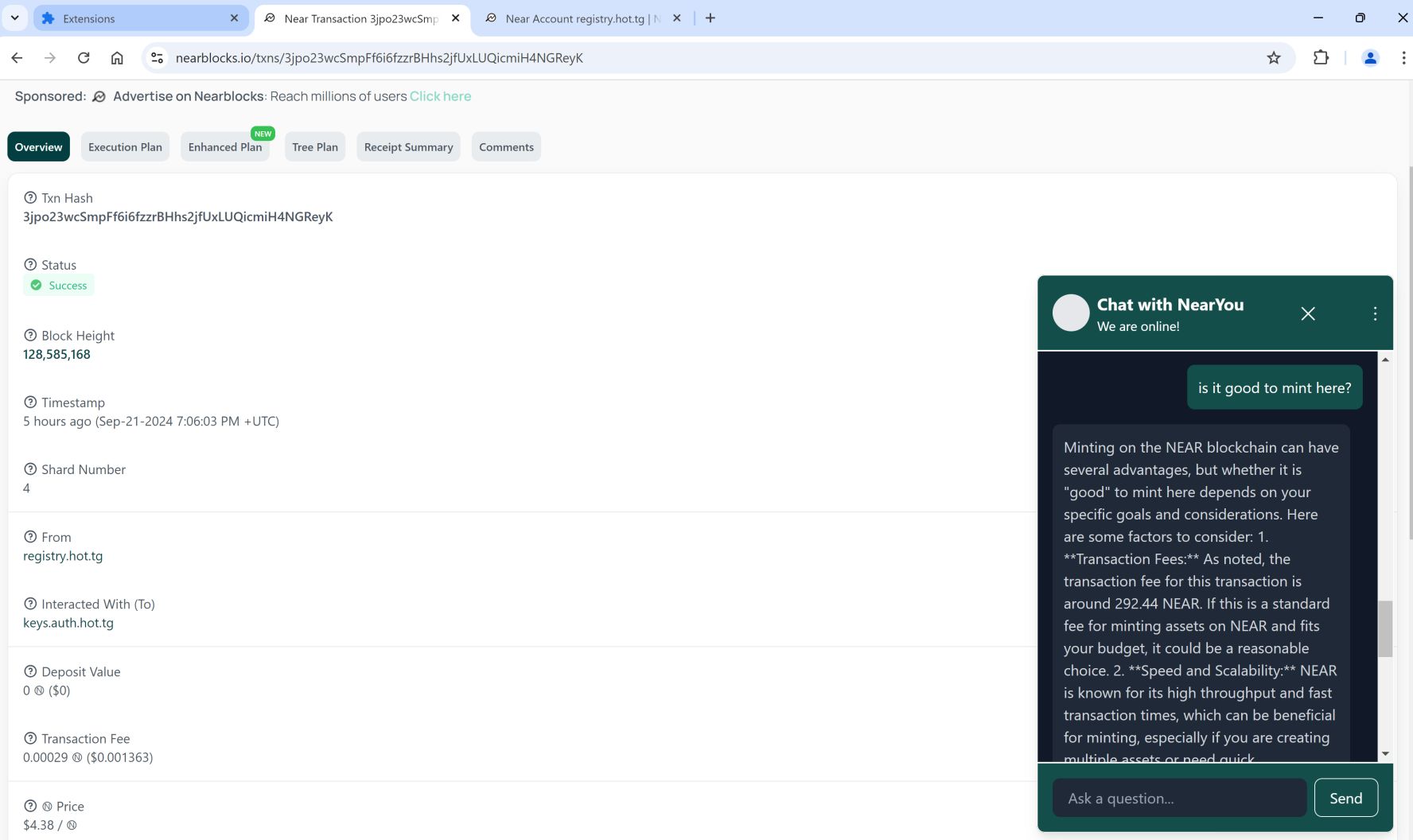The width and height of the screenshot is (1413, 840).
Task: Show help for Status field
Action: click(x=30, y=265)
